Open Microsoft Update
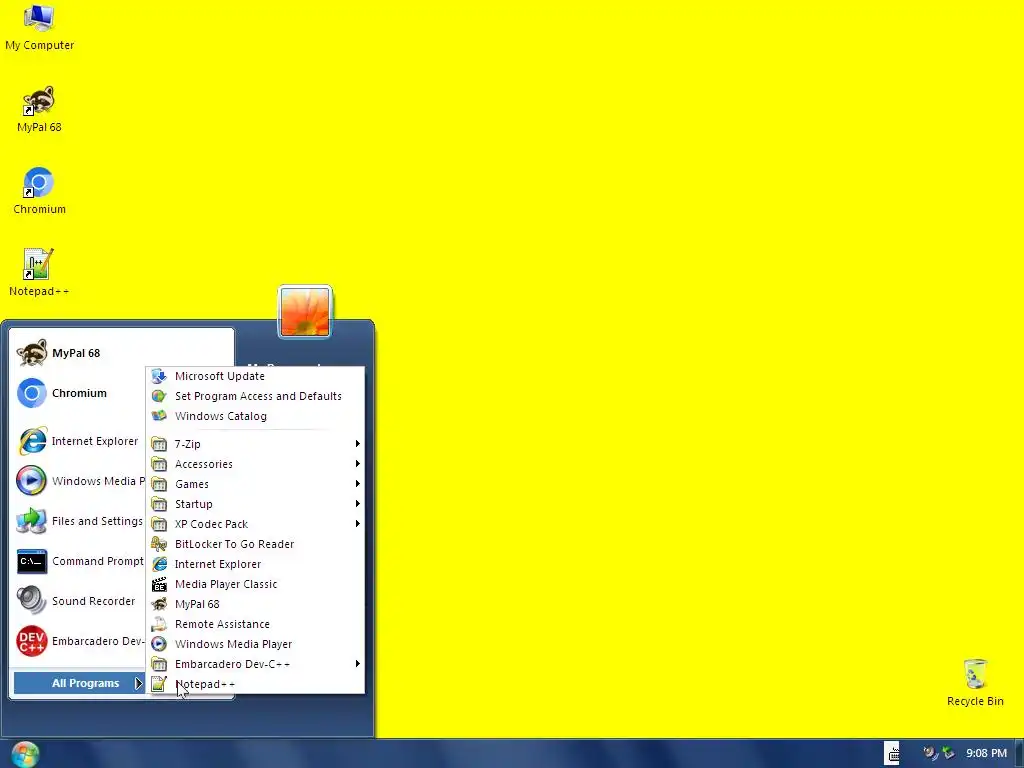 tap(256, 376)
